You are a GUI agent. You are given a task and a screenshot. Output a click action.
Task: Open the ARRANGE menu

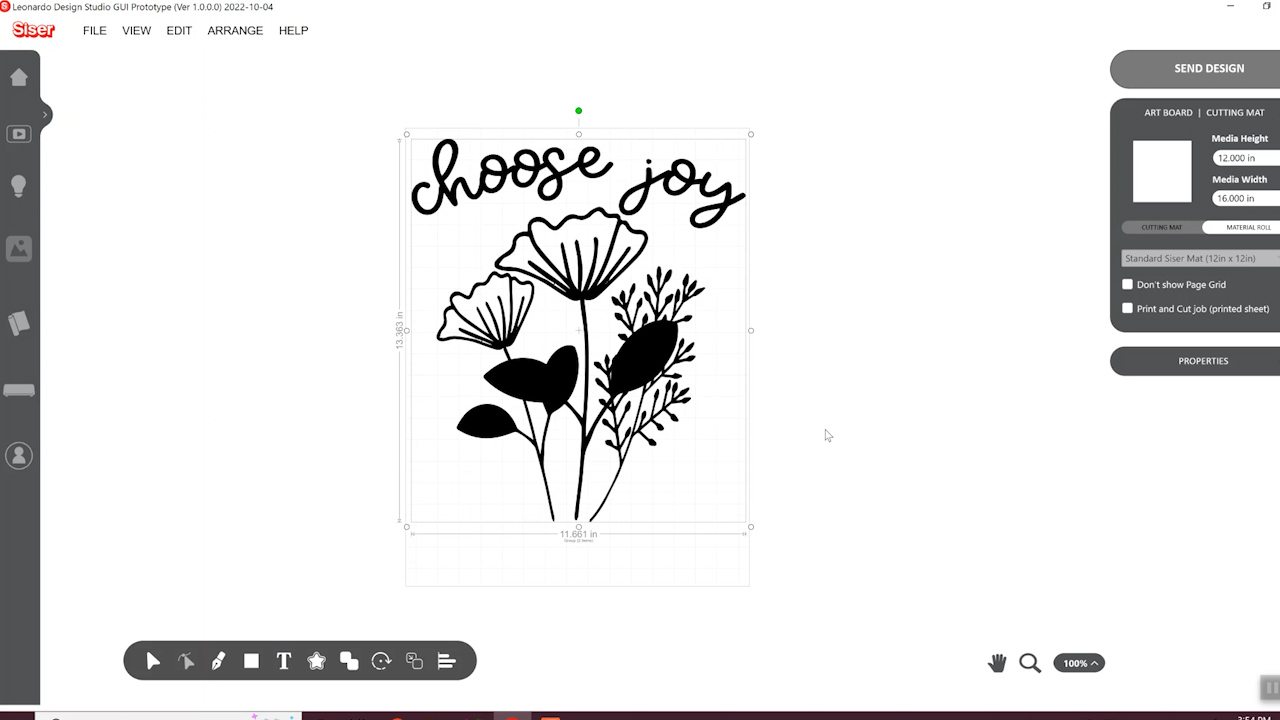tap(235, 31)
